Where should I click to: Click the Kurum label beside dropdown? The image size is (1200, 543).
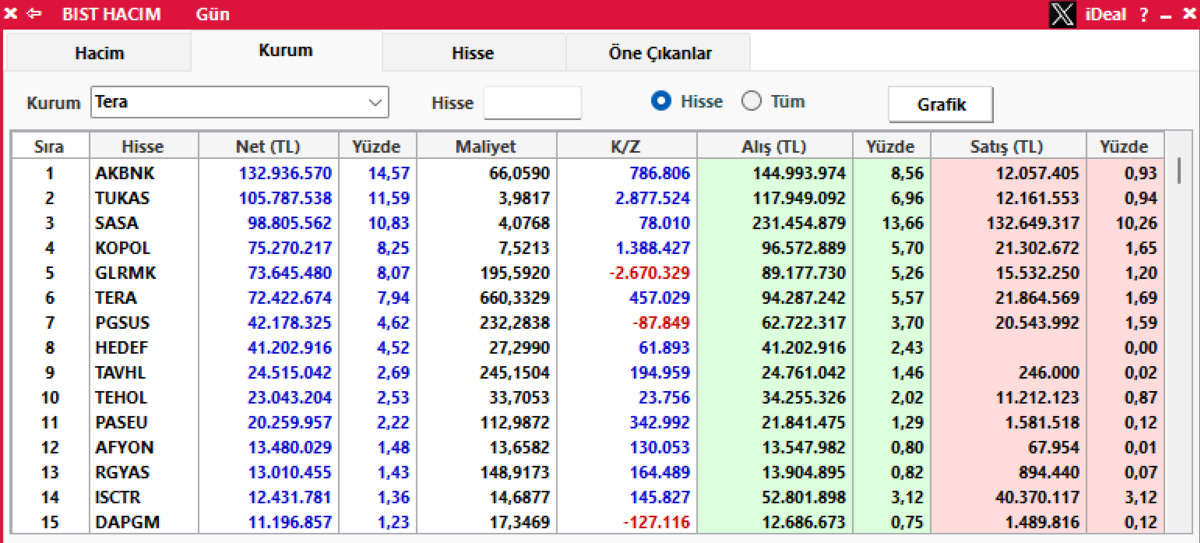tap(54, 103)
